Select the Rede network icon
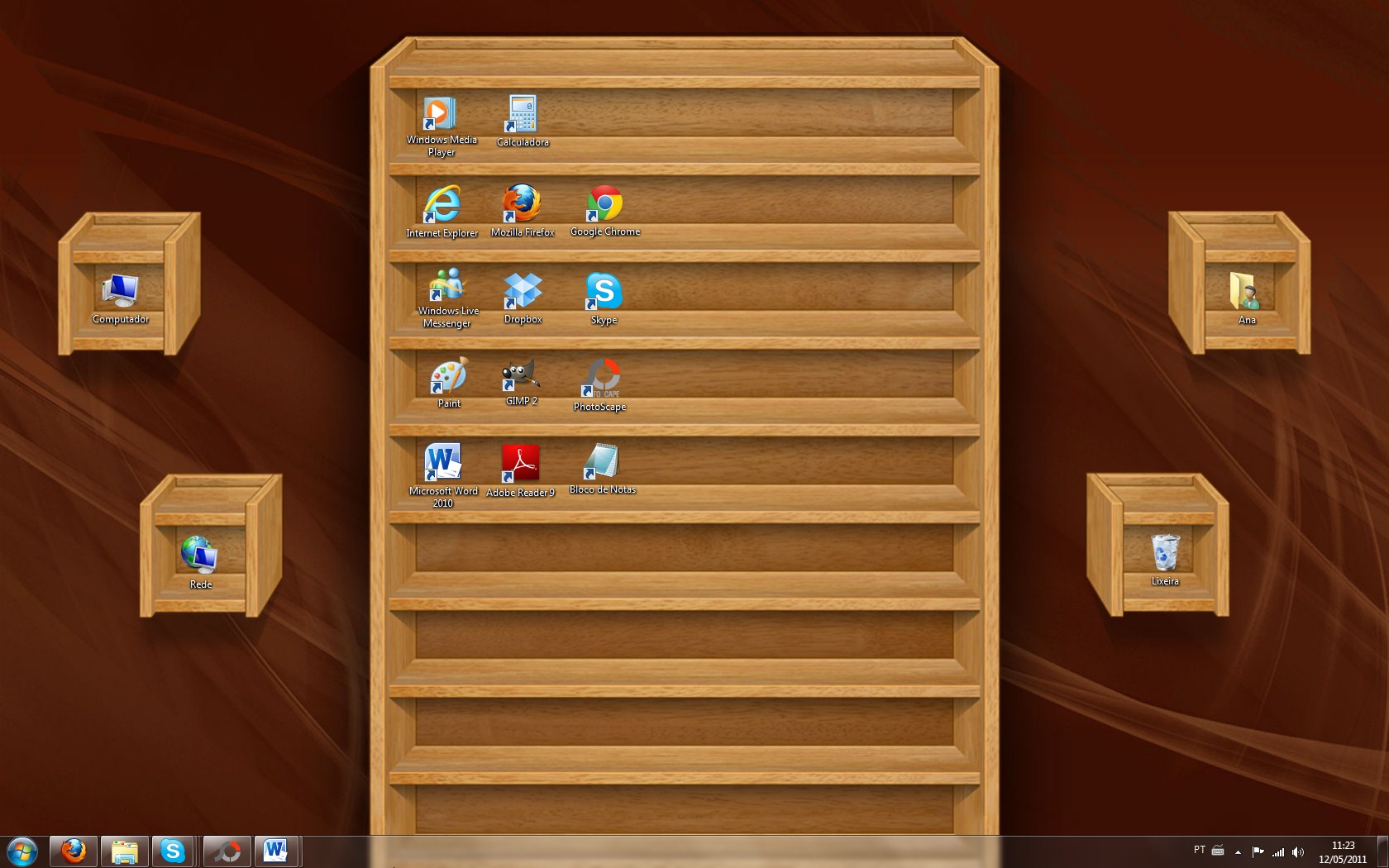1389x868 pixels. [x=200, y=563]
